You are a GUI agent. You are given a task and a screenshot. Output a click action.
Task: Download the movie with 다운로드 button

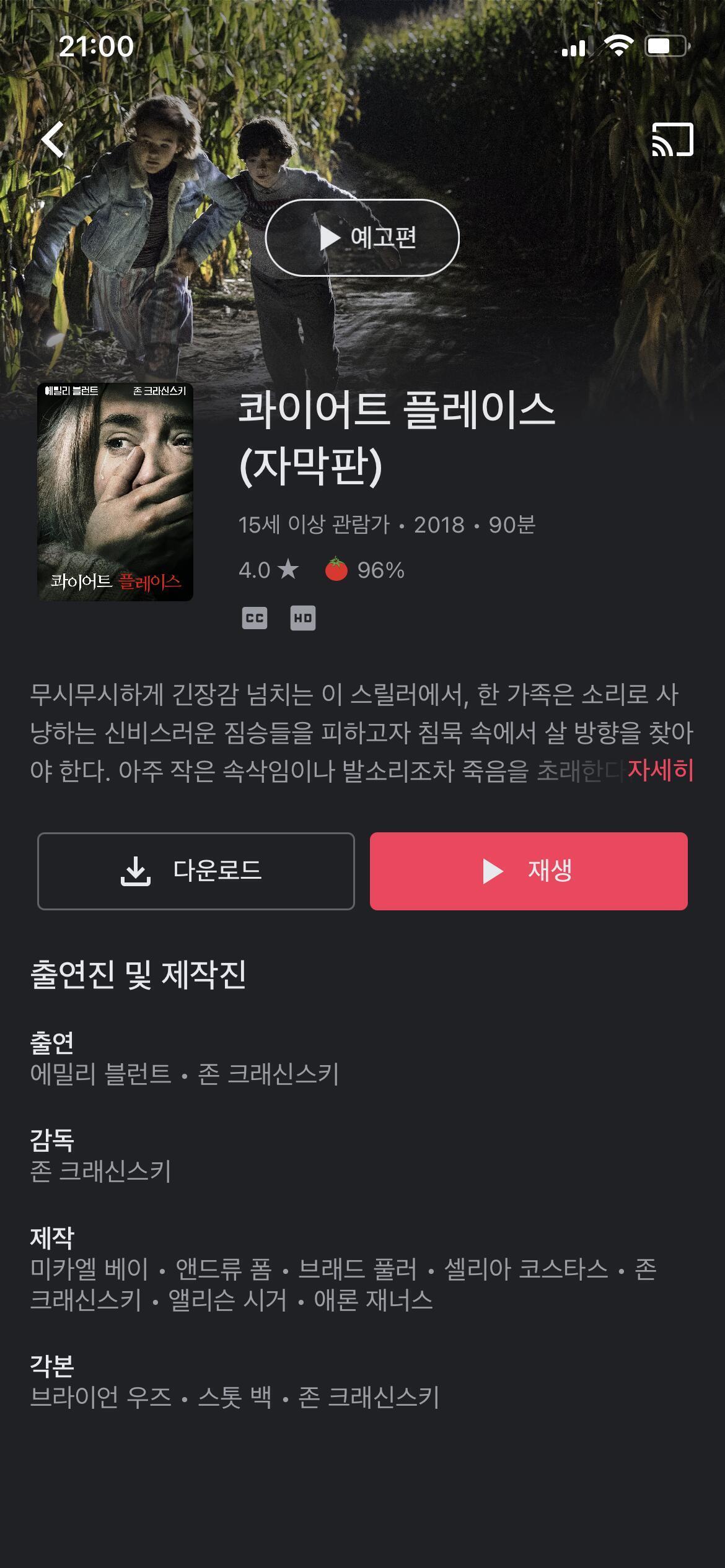point(196,871)
